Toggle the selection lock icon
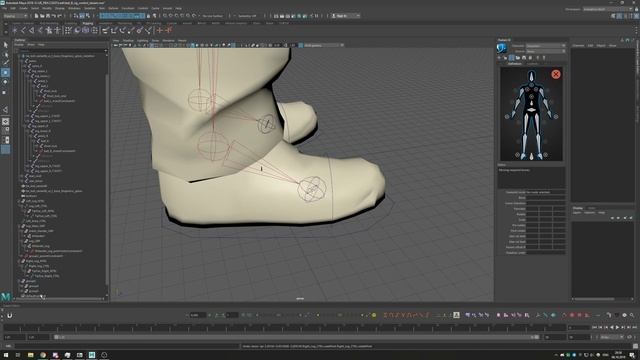The width and height of the screenshot is (640, 360). (149, 16)
